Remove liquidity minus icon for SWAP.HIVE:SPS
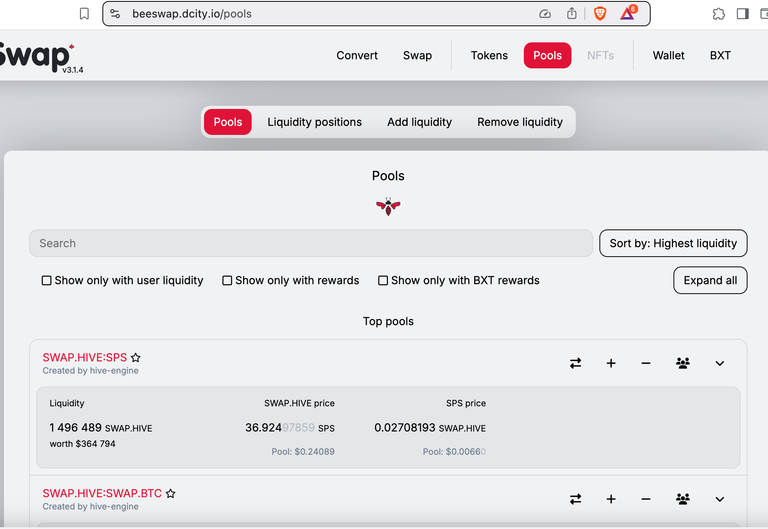 tap(646, 363)
